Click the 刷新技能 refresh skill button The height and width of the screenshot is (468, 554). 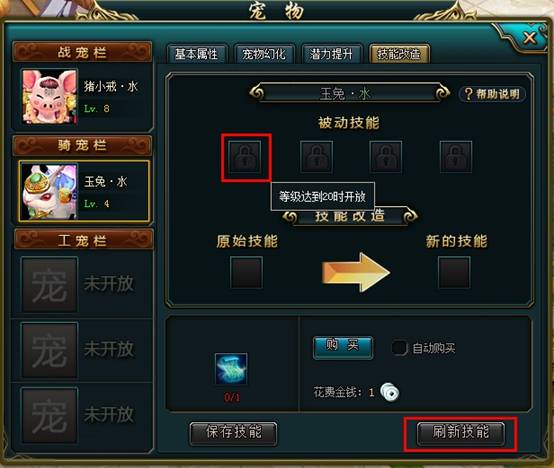[x=461, y=433]
